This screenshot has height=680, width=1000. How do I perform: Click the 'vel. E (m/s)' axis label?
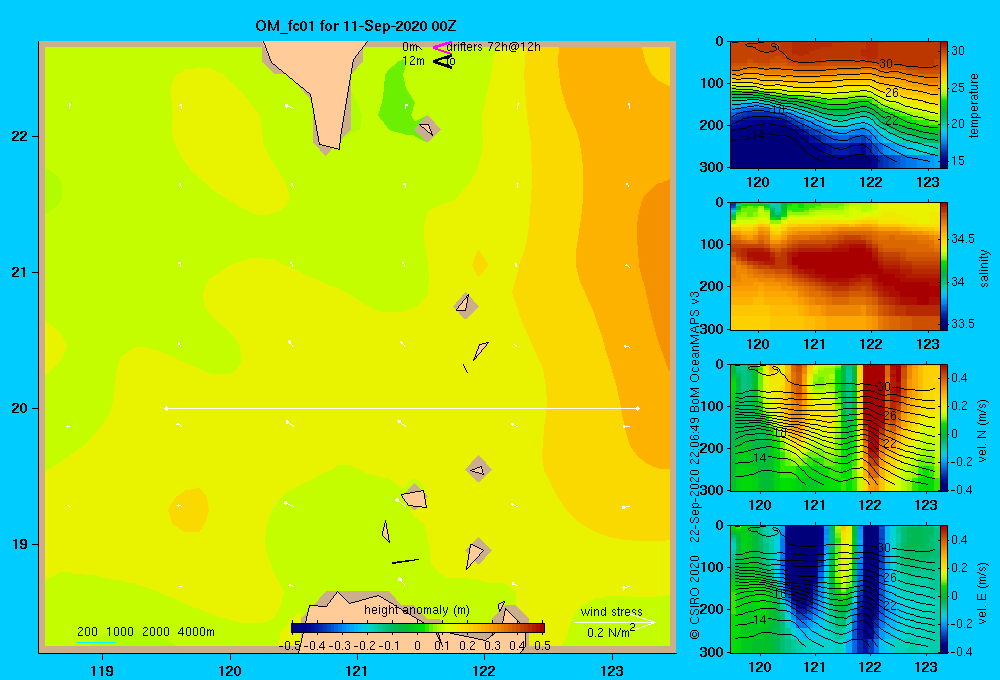(x=983, y=593)
